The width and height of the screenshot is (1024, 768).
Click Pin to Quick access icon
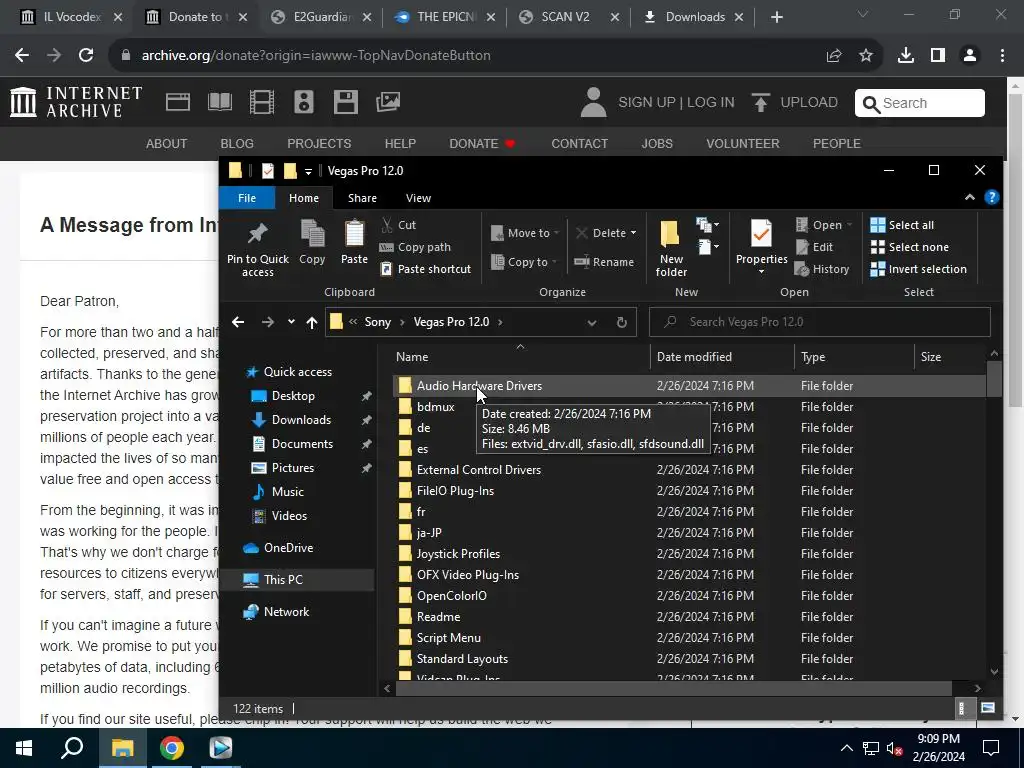click(x=257, y=249)
